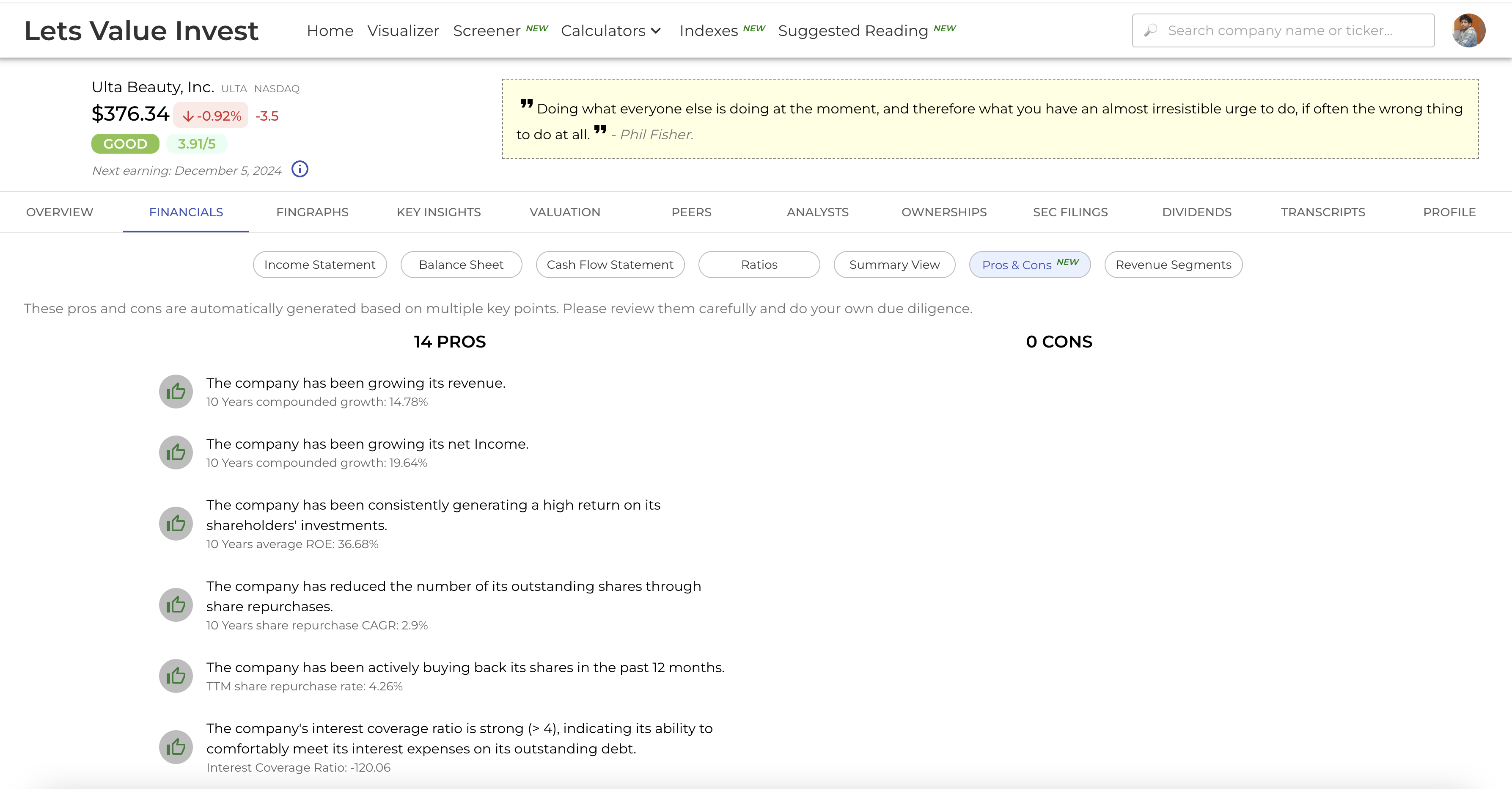Click thumbs-up icon for reduced outstanding shares
Image resolution: width=1512 pixels, height=789 pixels.
click(176, 605)
